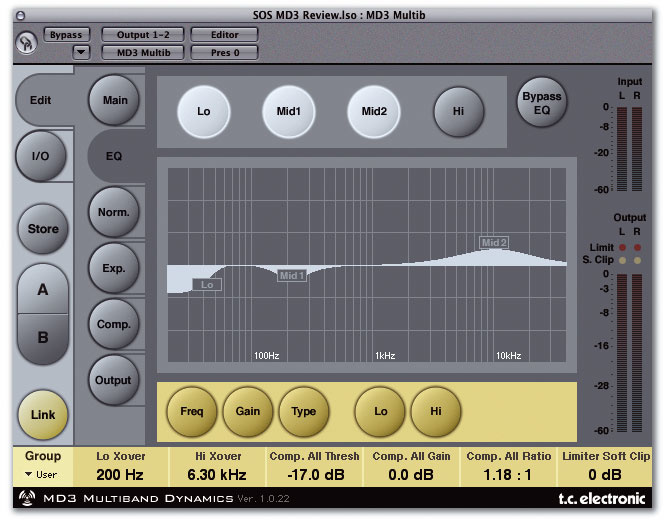Open the Exp. section

click(x=114, y=268)
